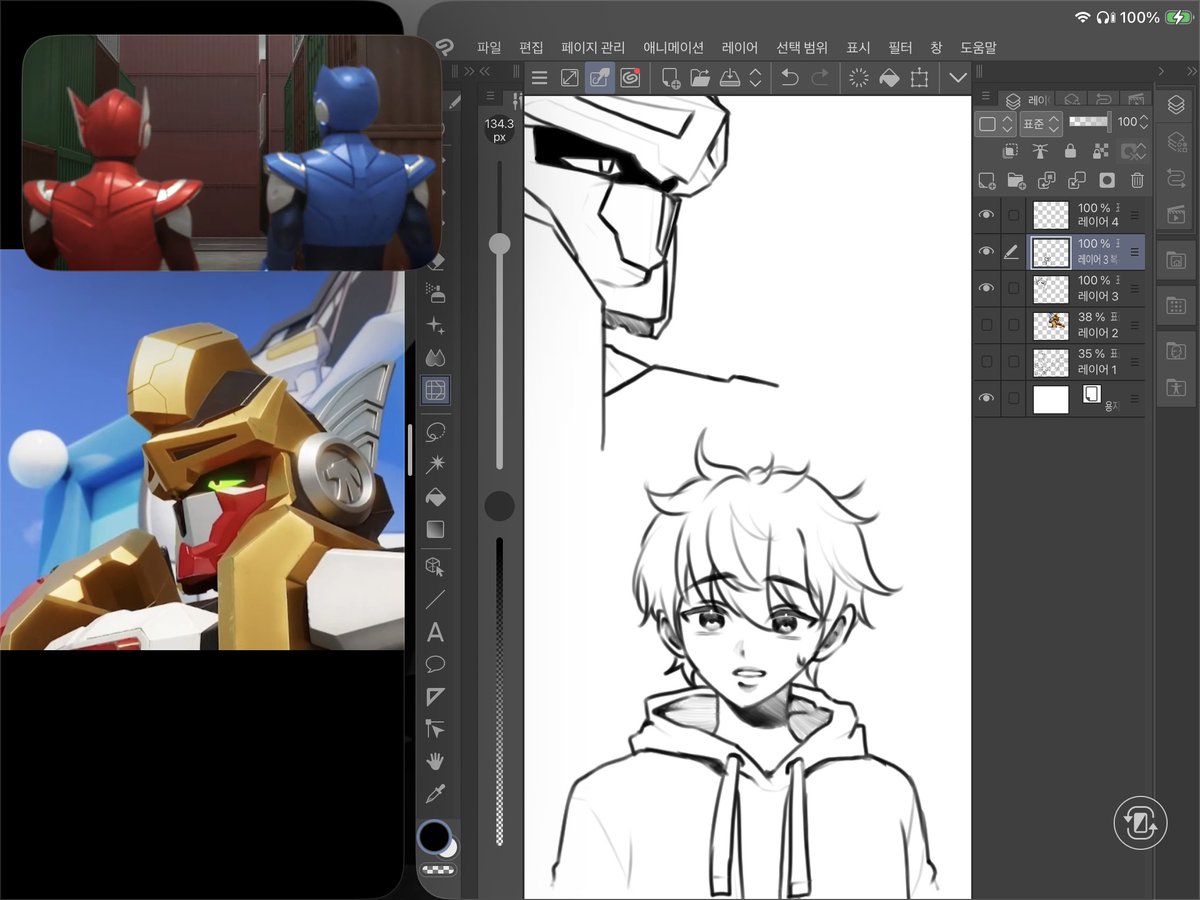
Task: Select the Blend droplets tool
Action: [x=436, y=358]
